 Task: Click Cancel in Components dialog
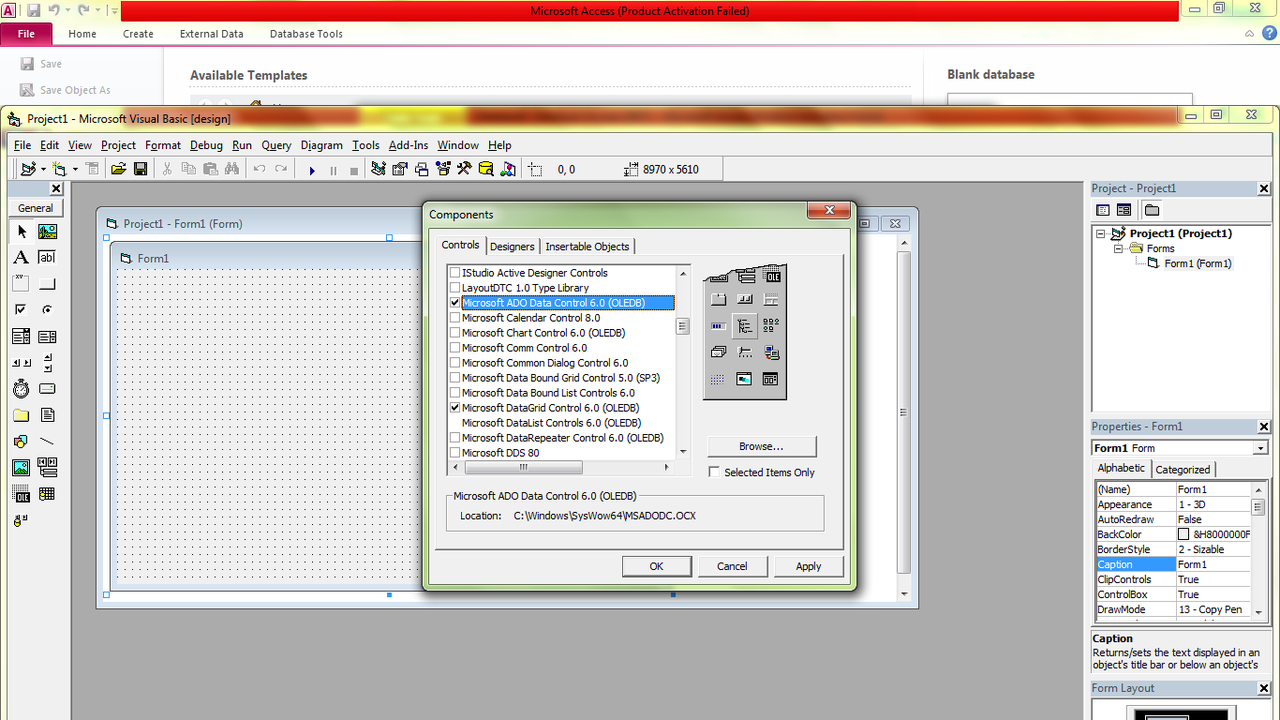[x=732, y=566]
